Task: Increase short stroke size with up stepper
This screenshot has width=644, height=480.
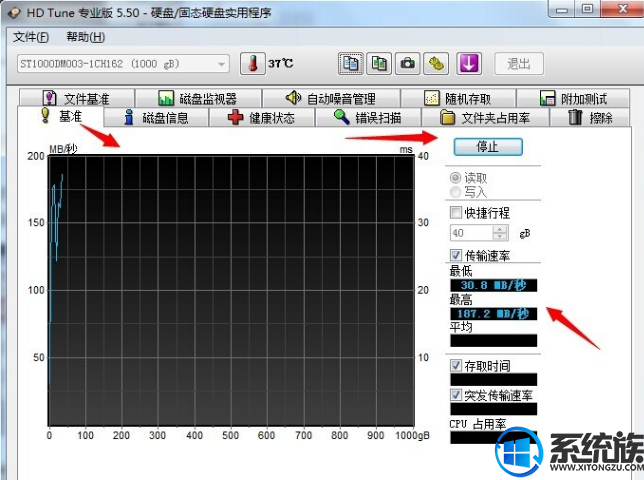Action: 500,230
